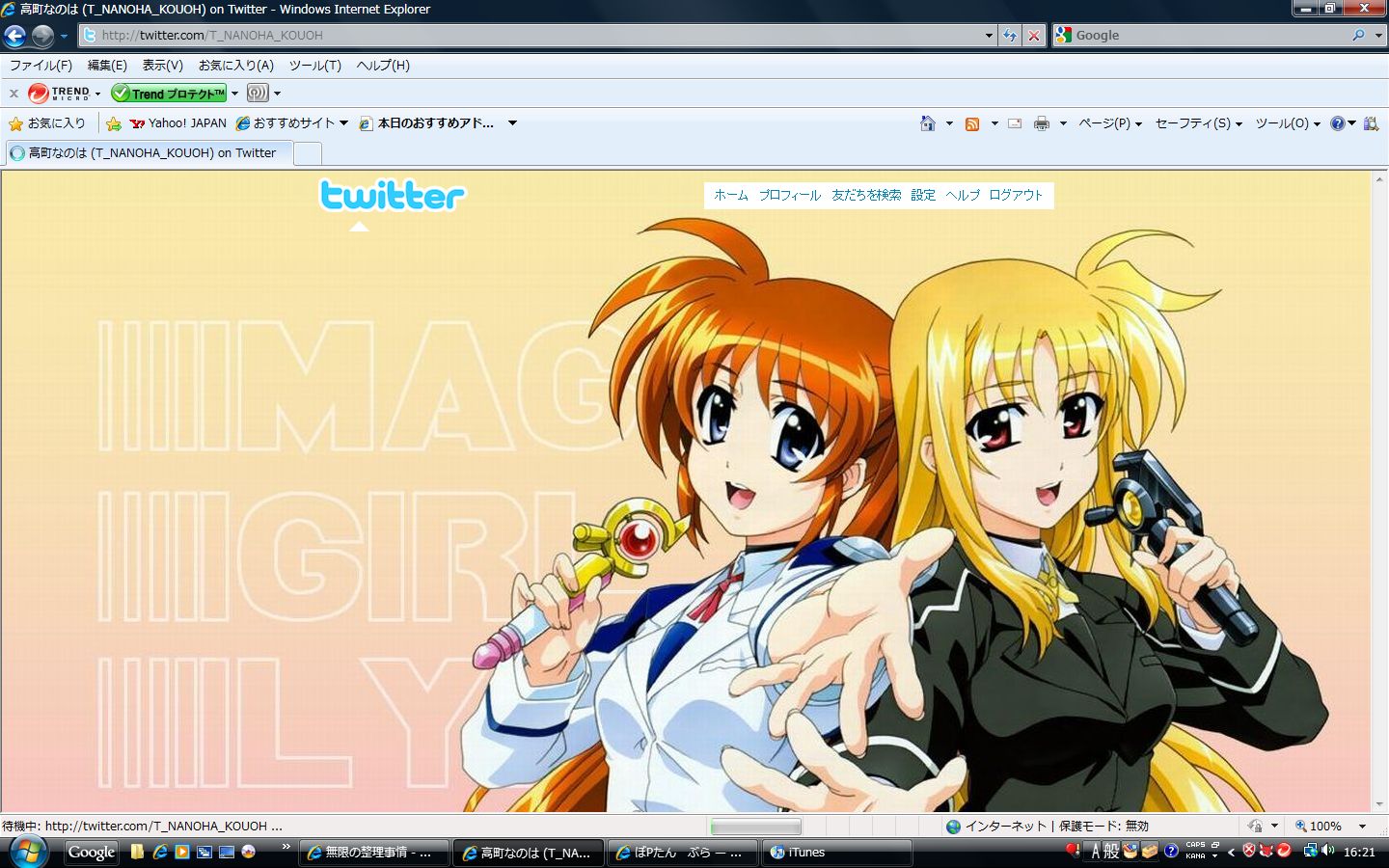Screen dimensions: 1389x868
Task: Open the ヘルプ(H) menu
Action: click(x=383, y=66)
